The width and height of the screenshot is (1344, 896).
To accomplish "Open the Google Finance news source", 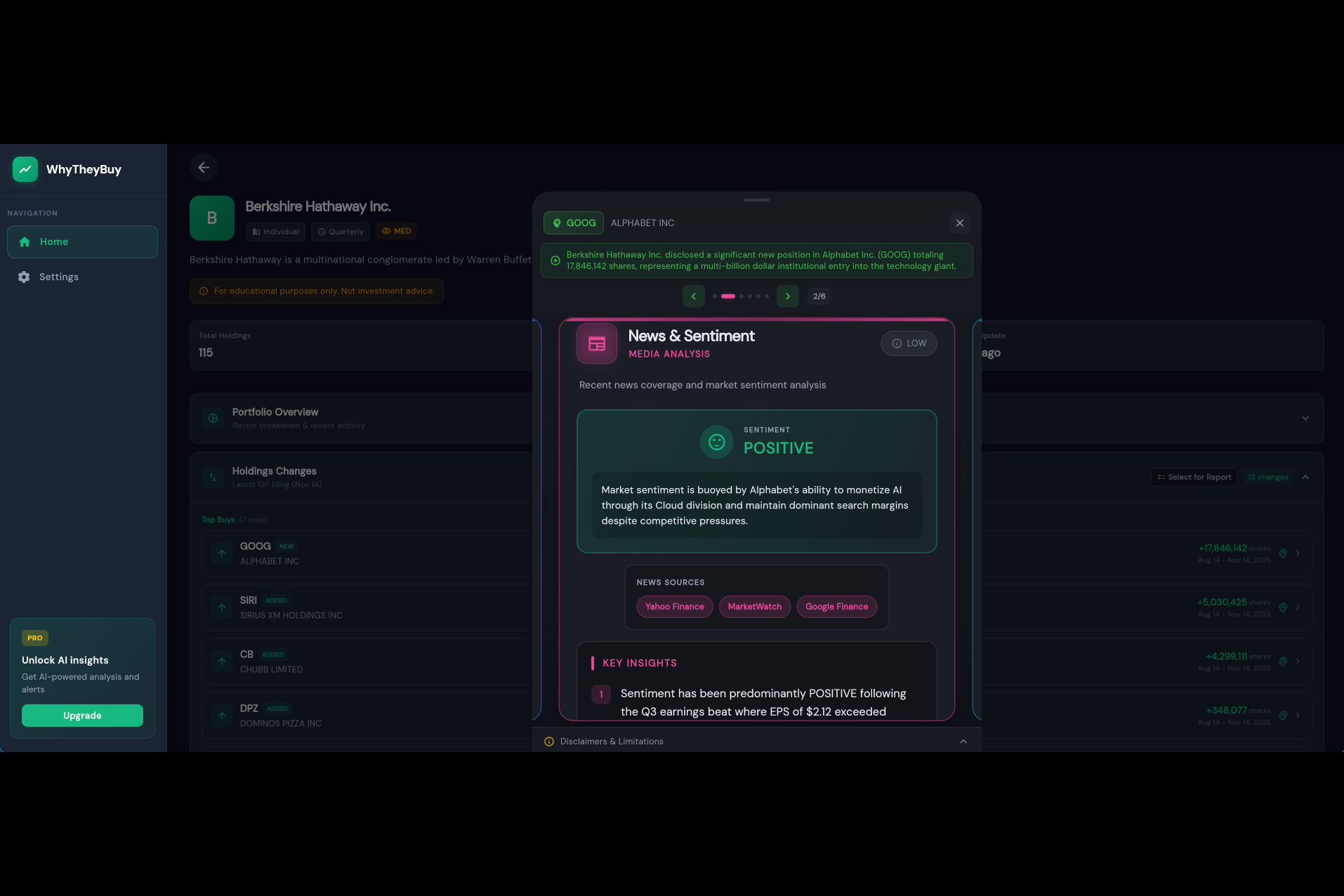I will 837,607.
